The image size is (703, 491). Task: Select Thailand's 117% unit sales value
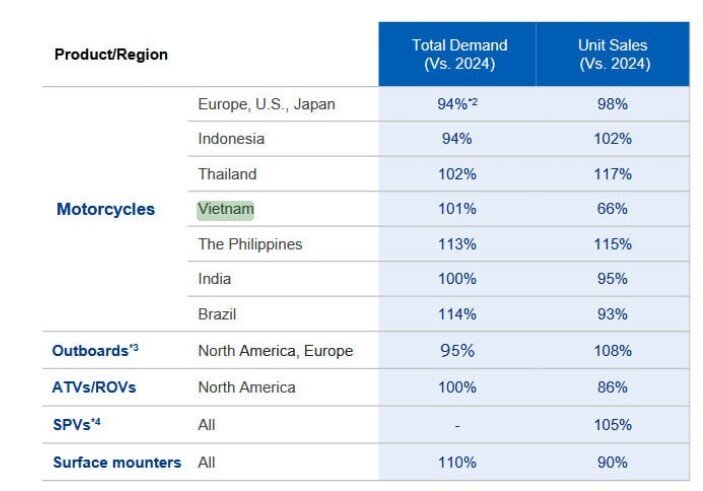tap(612, 174)
